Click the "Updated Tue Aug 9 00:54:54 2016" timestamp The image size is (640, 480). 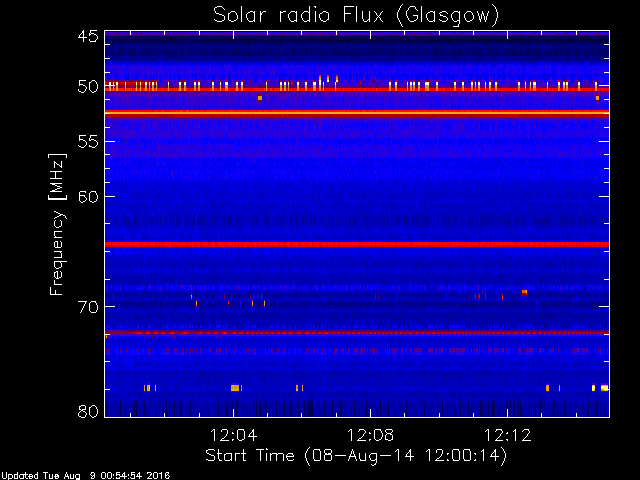point(85,476)
